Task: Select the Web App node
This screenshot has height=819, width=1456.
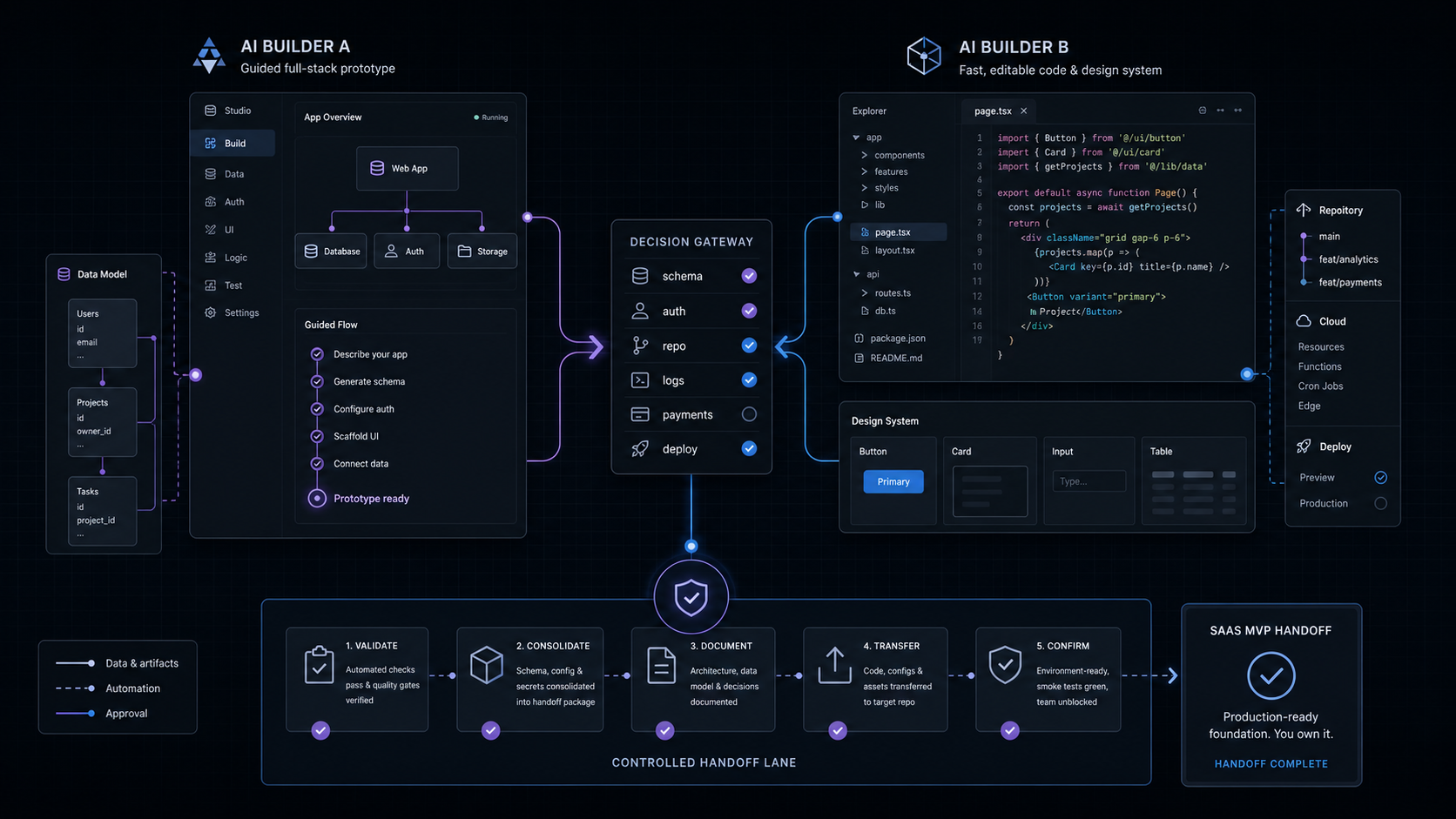Action: 408,168
